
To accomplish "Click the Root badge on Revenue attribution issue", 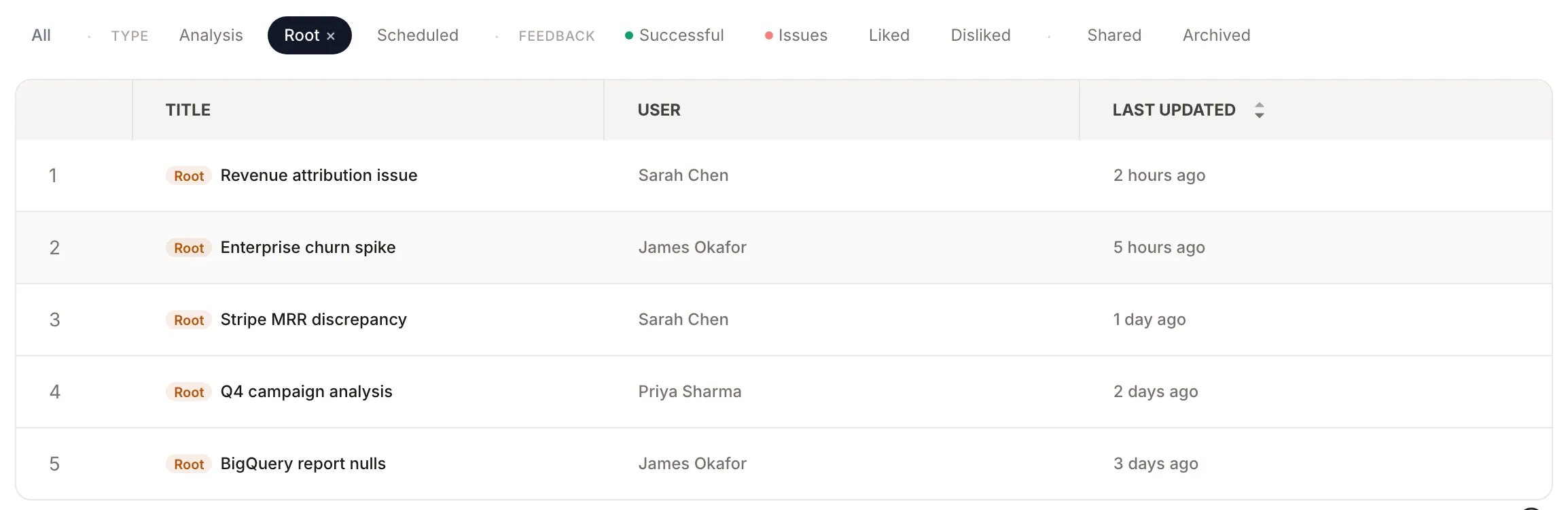I will coord(188,175).
